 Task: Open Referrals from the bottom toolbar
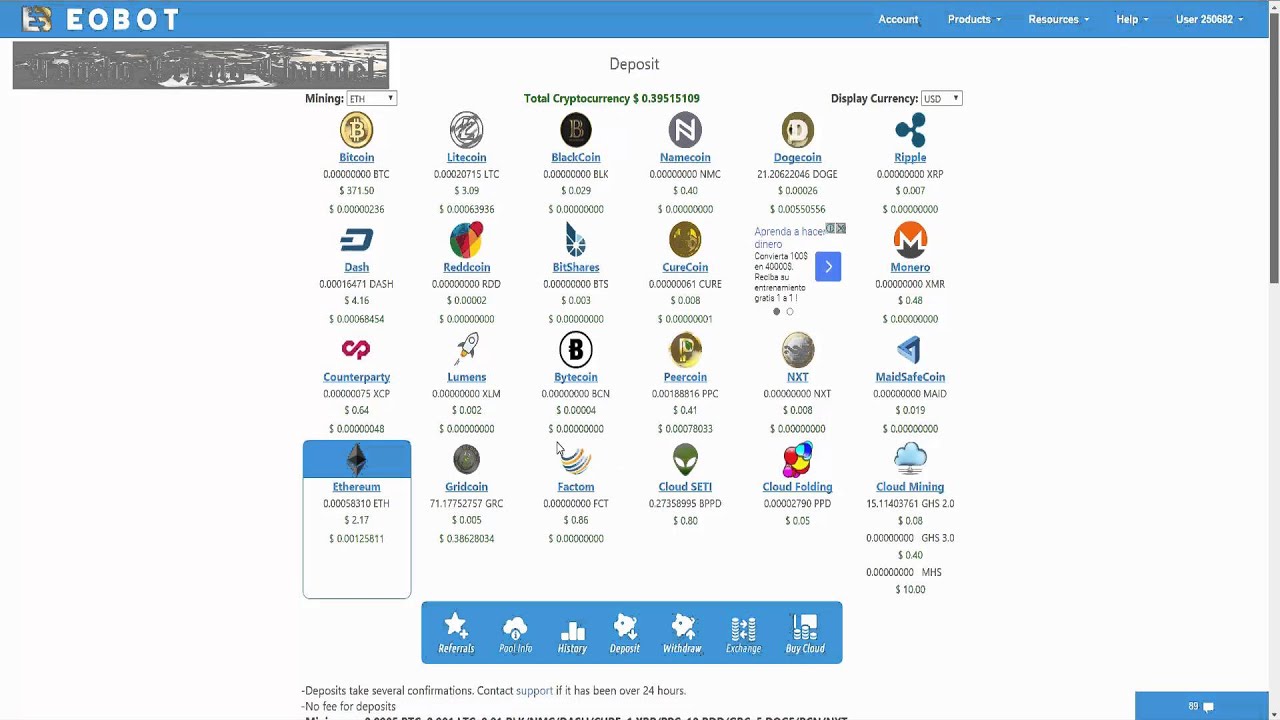[x=456, y=634]
